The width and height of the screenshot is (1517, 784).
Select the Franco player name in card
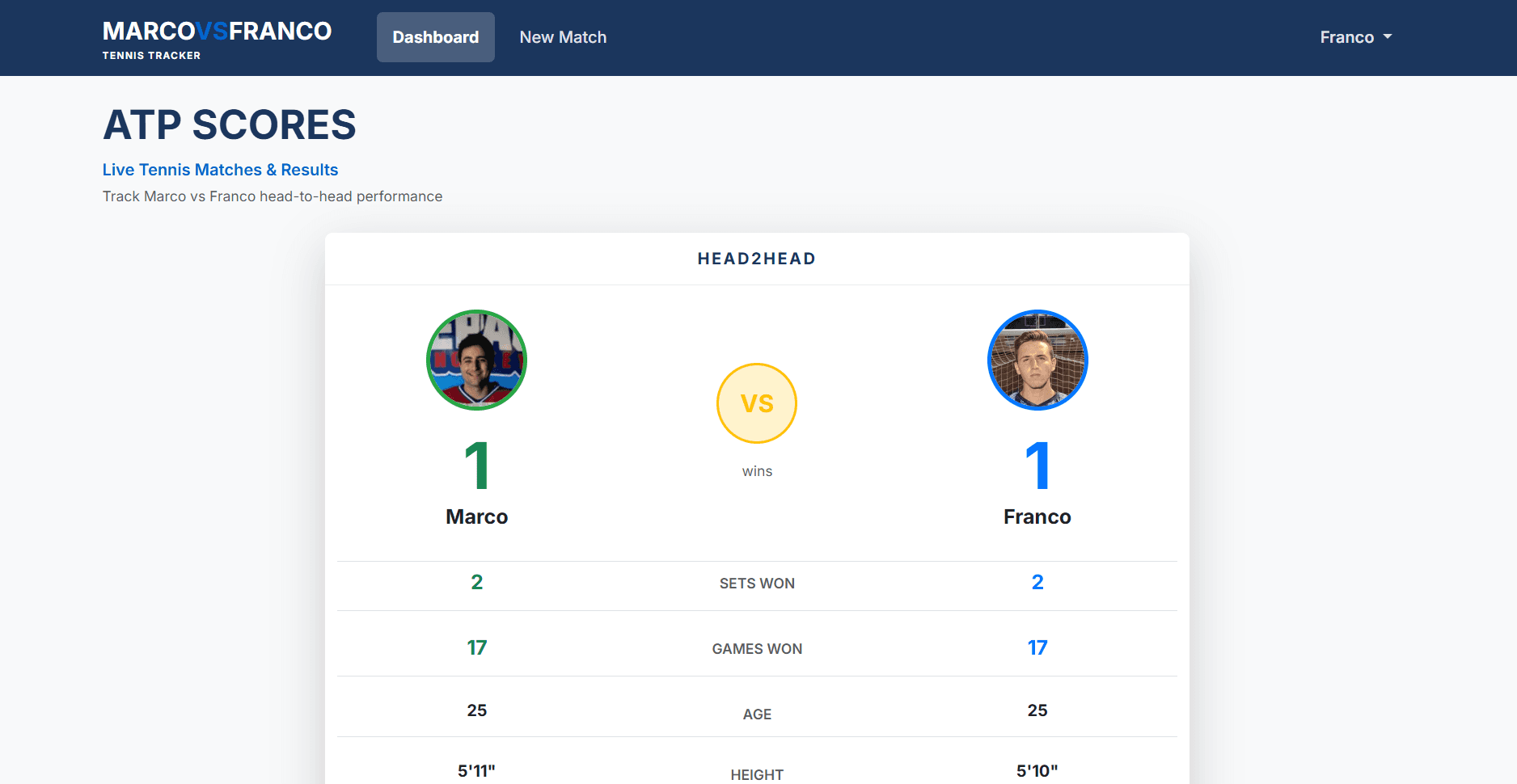tap(1037, 516)
